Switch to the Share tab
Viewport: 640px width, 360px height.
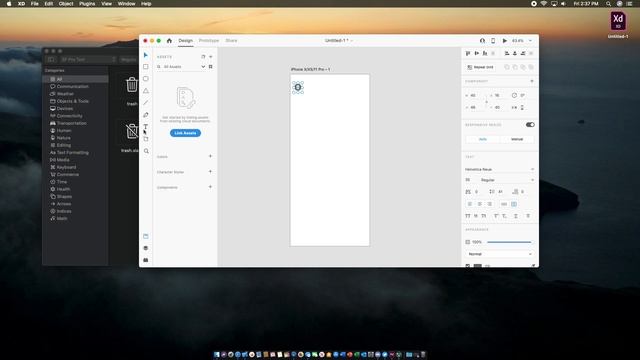(x=231, y=40)
